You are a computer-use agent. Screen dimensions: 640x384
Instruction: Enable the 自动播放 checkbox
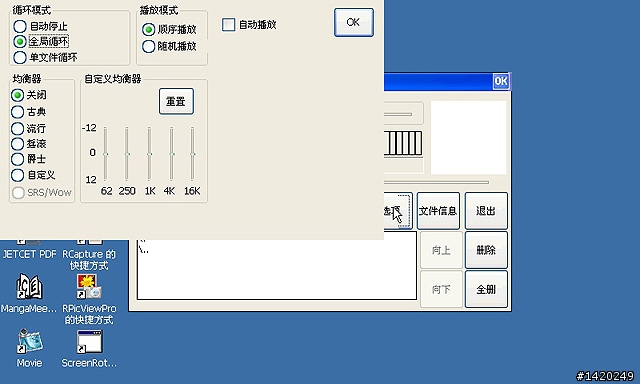point(229,24)
